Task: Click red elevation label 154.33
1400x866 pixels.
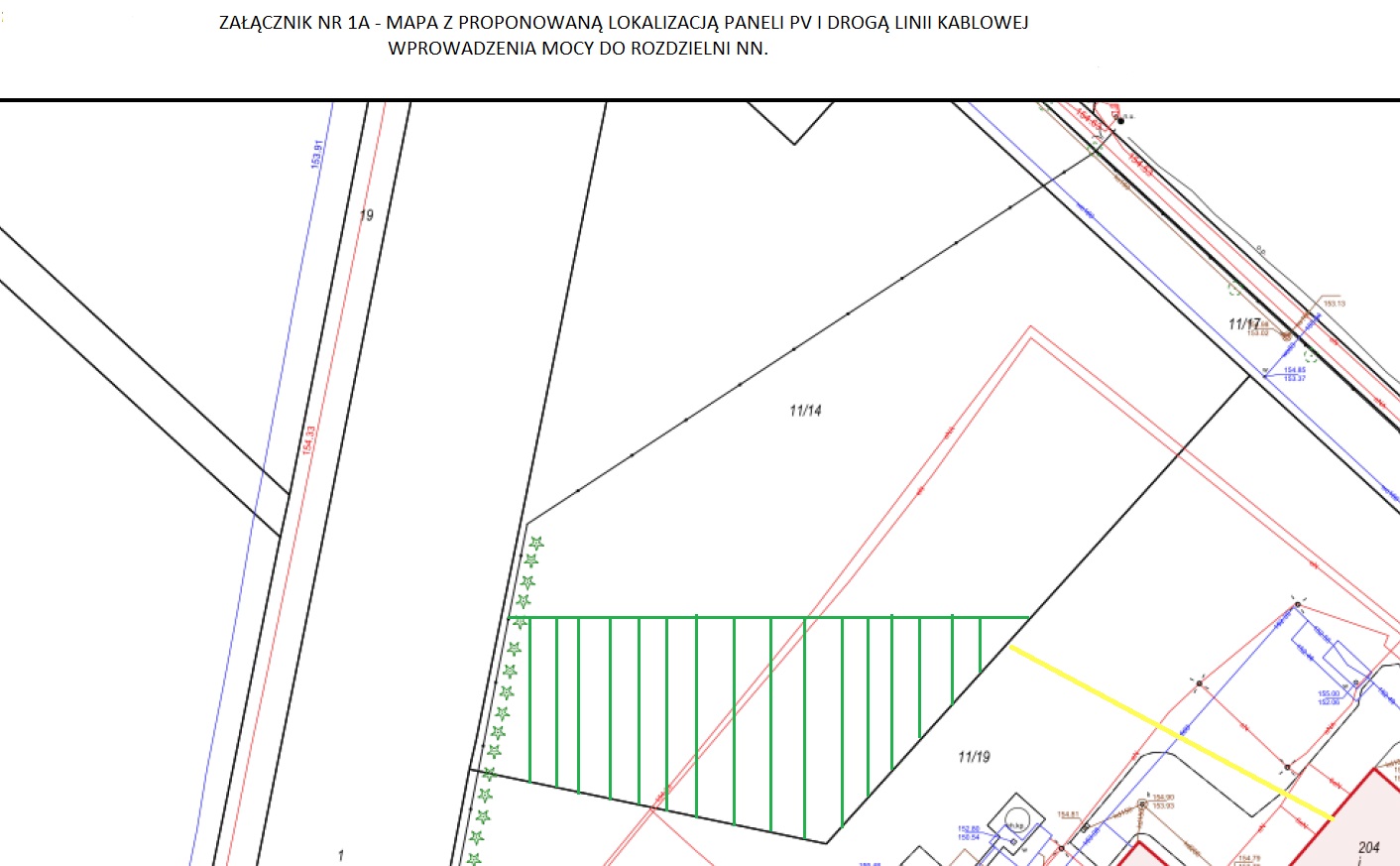Action: (309, 440)
